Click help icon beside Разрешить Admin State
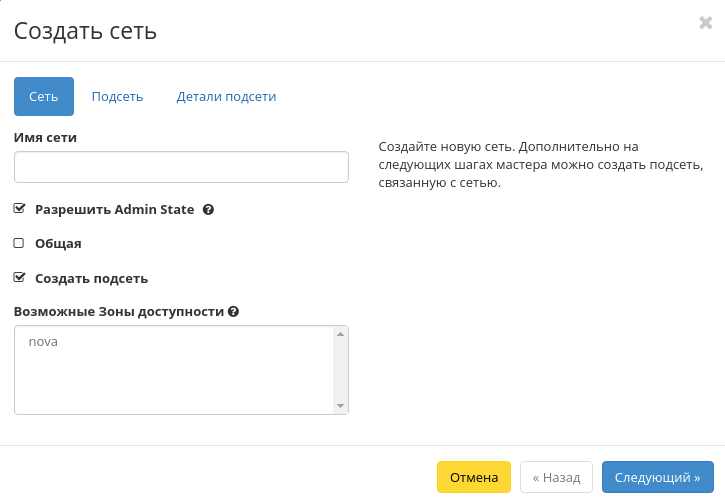725x504 pixels. coord(208,210)
